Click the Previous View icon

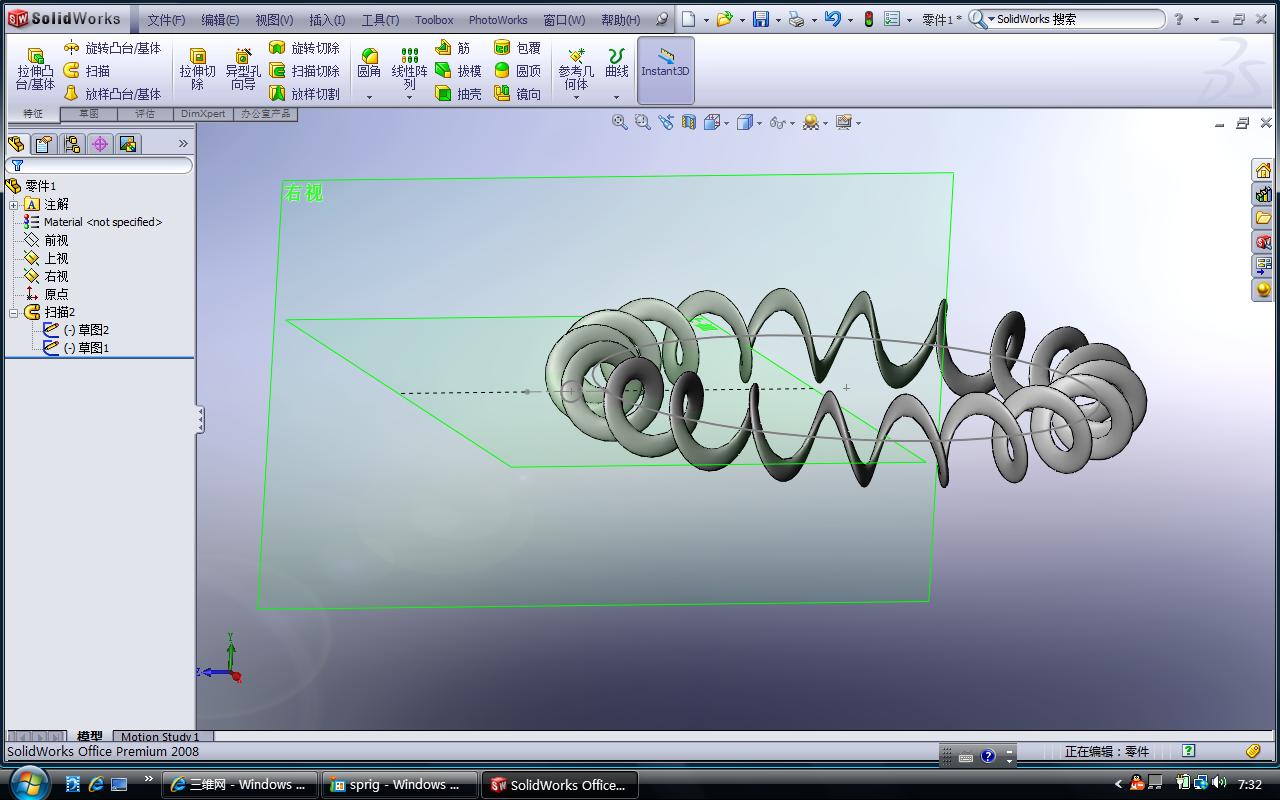pos(666,122)
